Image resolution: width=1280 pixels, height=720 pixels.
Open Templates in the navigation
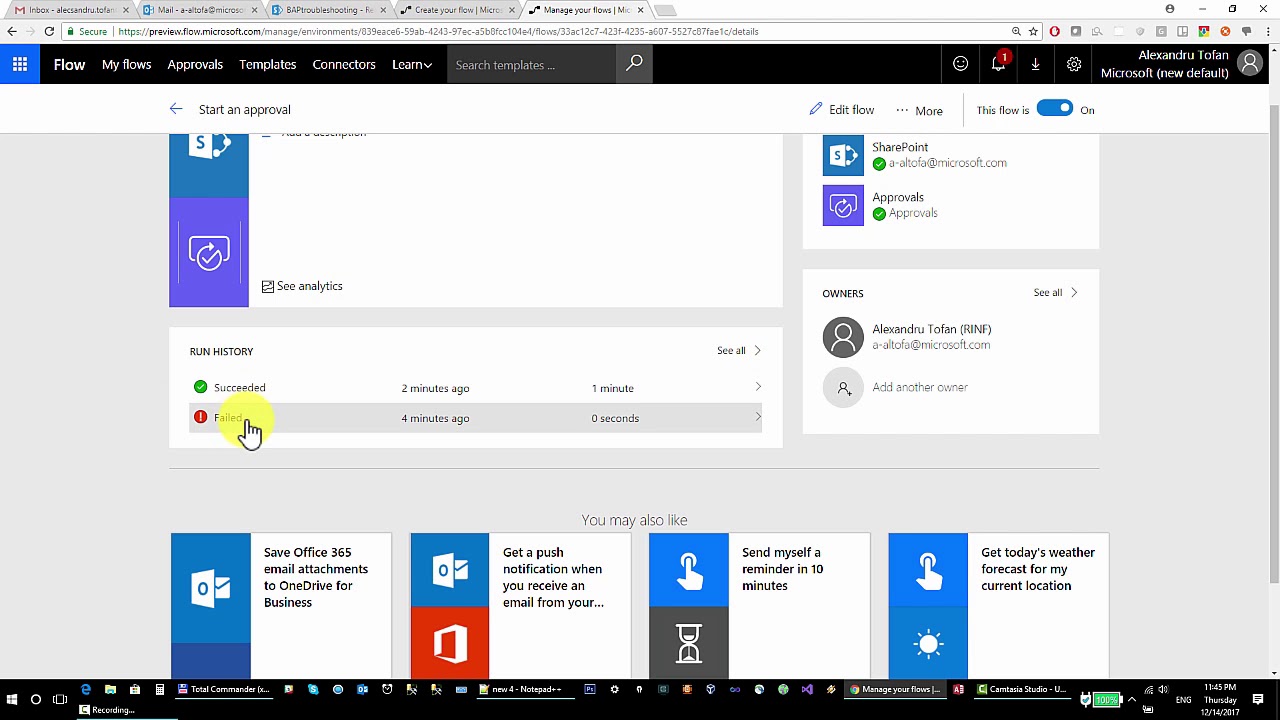(x=267, y=65)
